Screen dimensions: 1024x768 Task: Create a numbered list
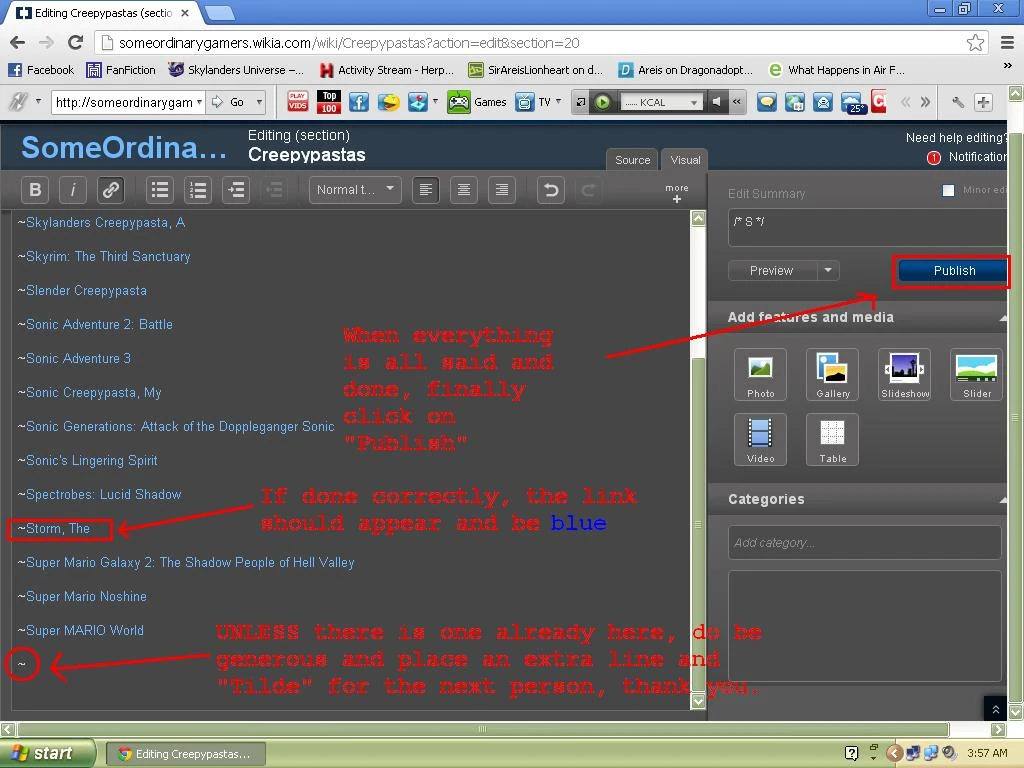pos(198,190)
